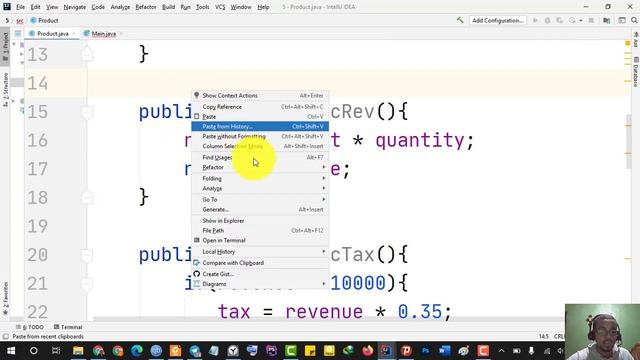Viewport: 640px width, 360px height.
Task: Select the Product.java editor tab
Action: click(x=52, y=34)
